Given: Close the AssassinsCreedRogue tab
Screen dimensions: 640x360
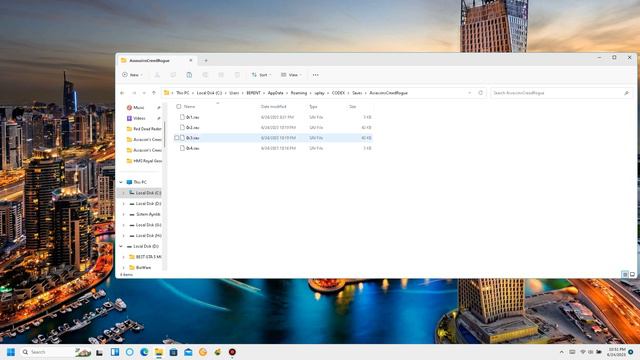Looking at the screenshot, I should (191, 60).
